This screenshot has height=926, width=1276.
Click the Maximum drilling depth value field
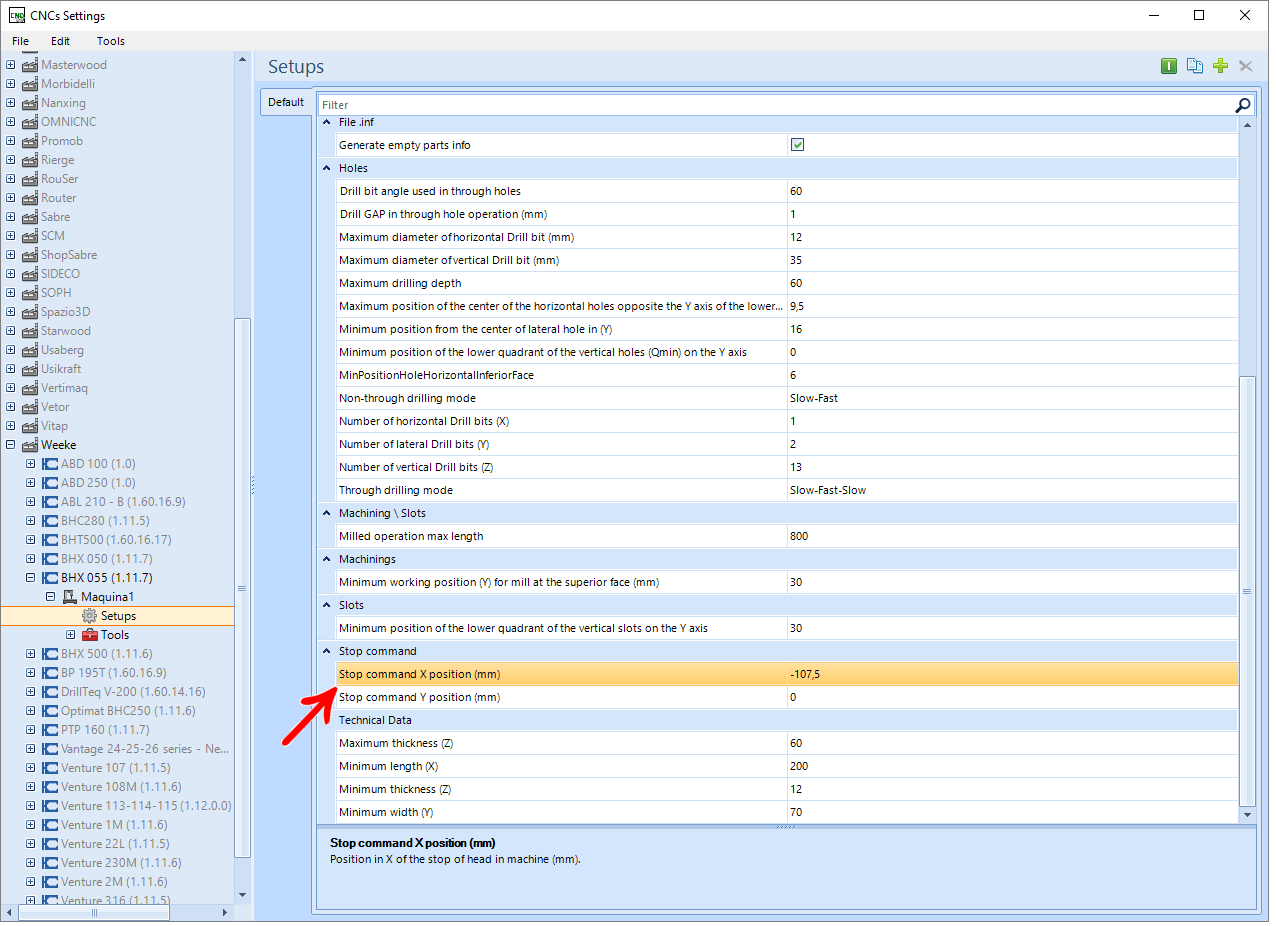tap(1010, 283)
